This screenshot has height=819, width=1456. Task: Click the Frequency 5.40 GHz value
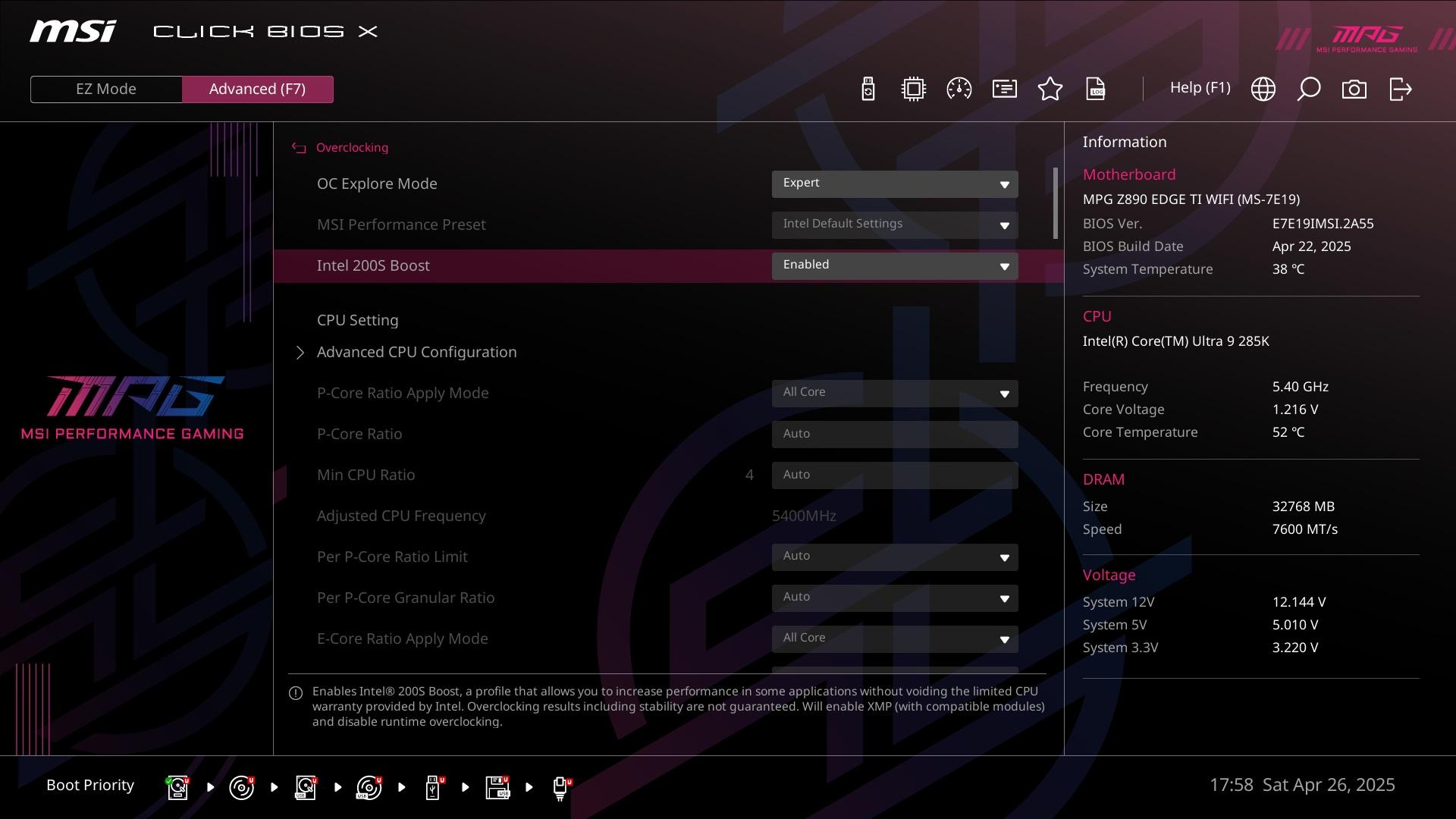click(1301, 388)
